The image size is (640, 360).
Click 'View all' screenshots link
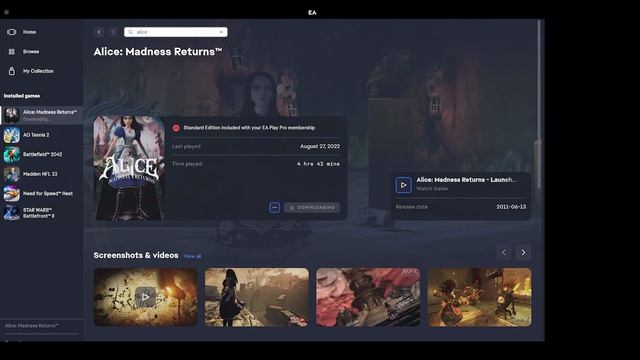[192, 256]
